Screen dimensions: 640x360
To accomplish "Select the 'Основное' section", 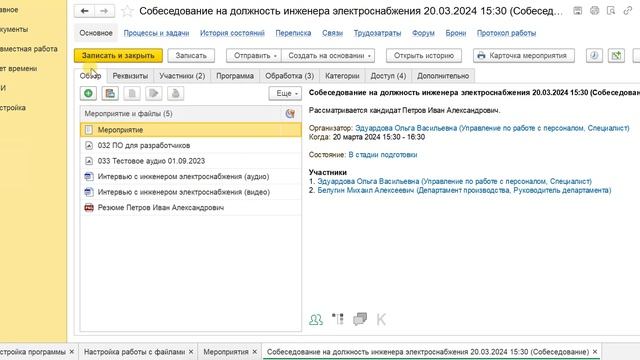I will click(x=96, y=33).
